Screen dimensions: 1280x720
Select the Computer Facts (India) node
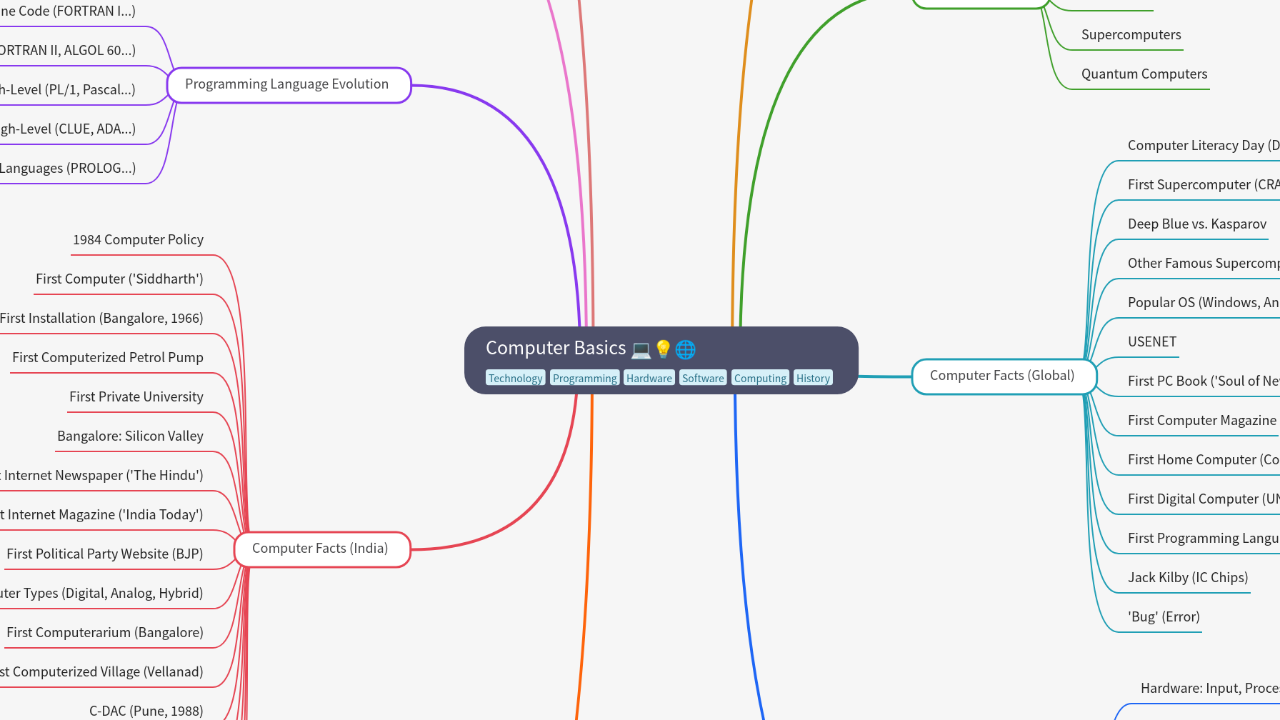click(321, 549)
